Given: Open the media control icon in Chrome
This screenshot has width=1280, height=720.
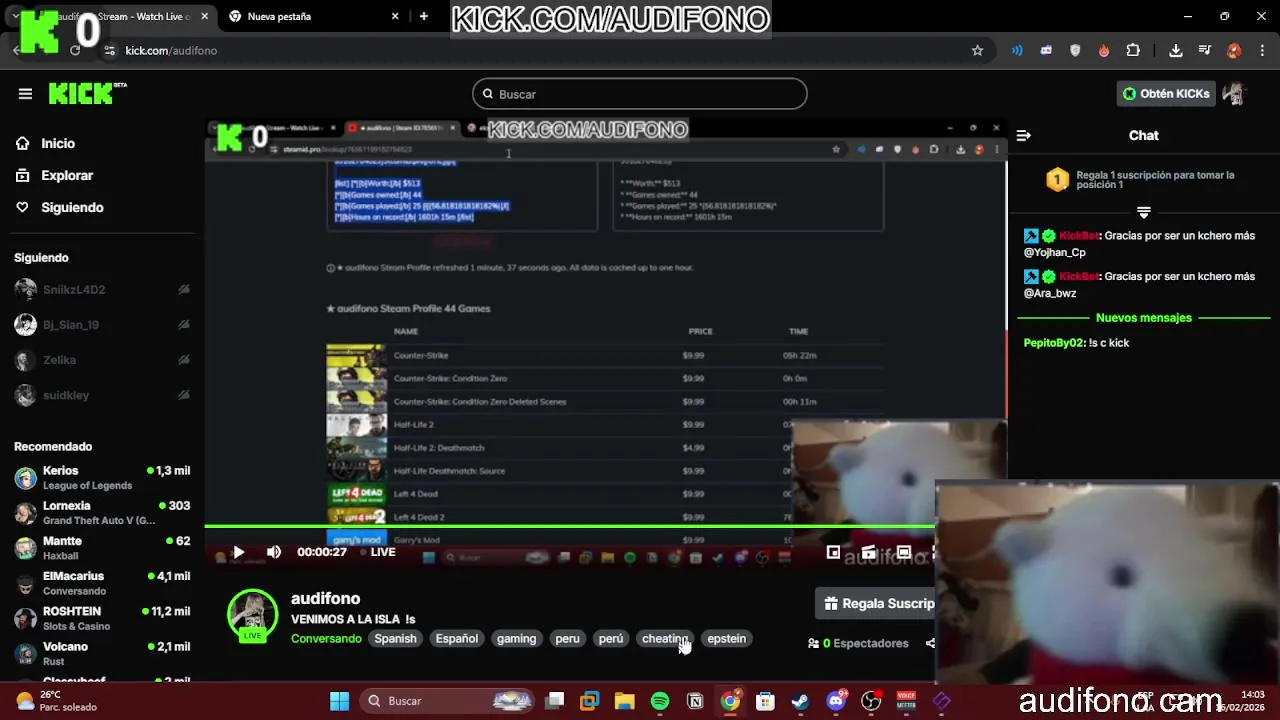Looking at the screenshot, I should pos(1205,50).
